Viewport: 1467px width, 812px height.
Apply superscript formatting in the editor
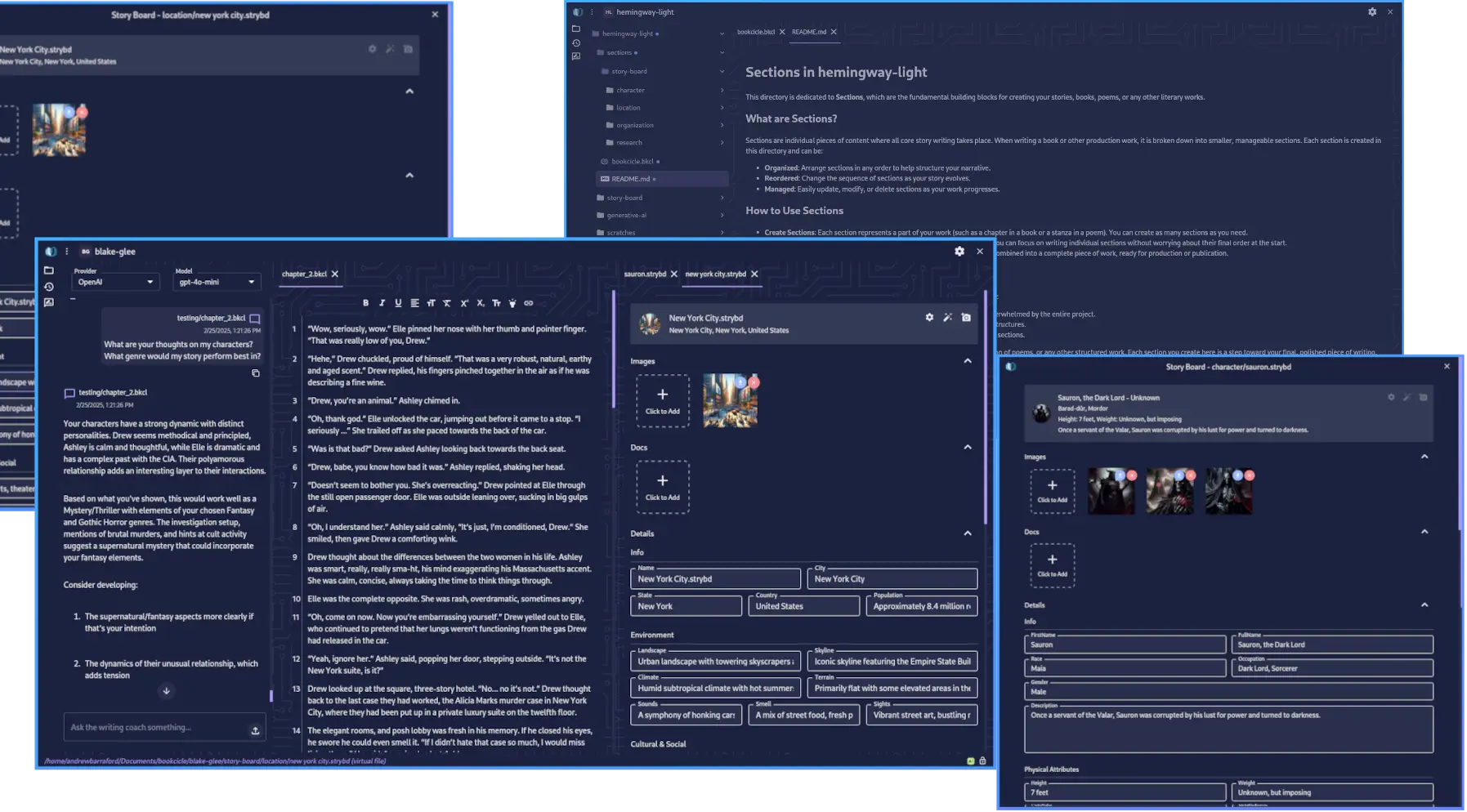tap(464, 303)
